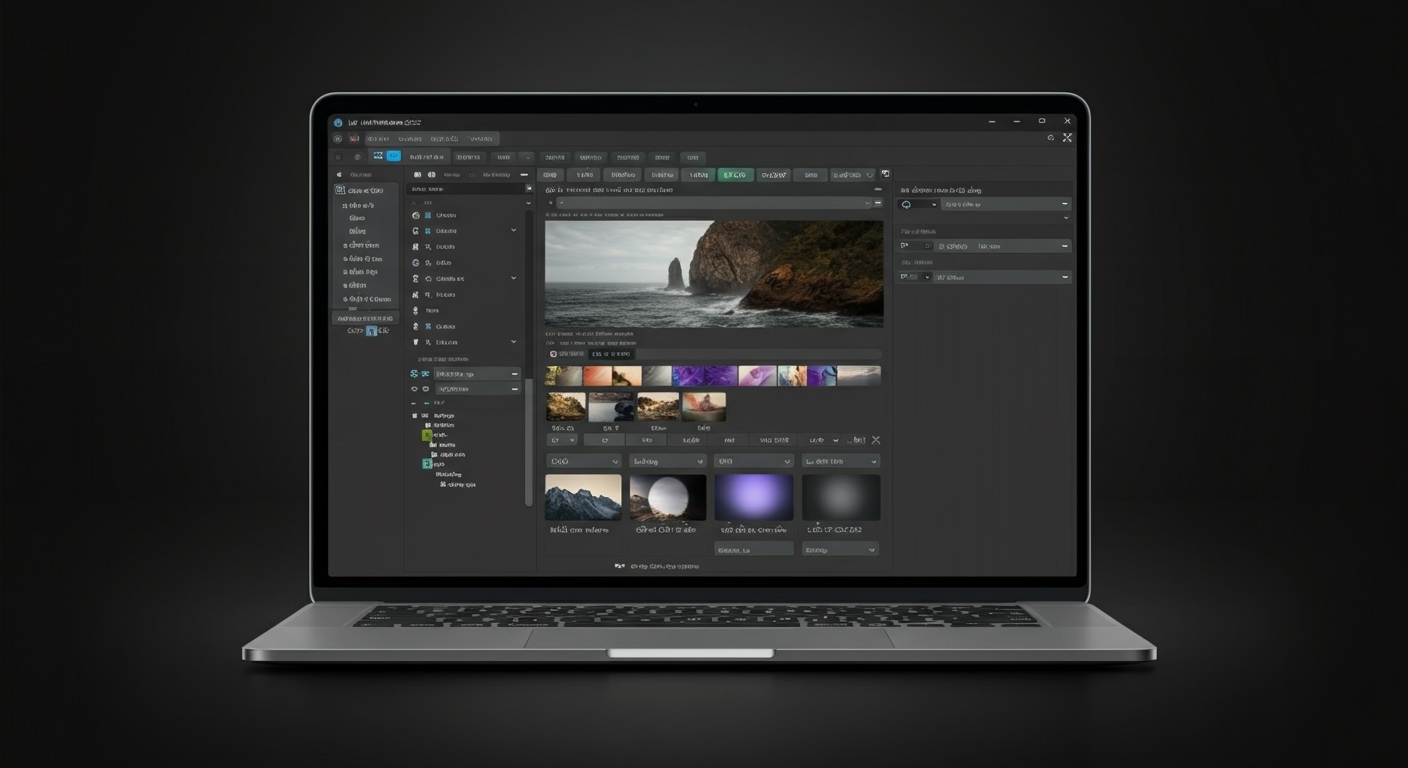Viewport: 1408px width, 768px height.
Task: Open the second menu in the application menu bar
Action: point(408,138)
